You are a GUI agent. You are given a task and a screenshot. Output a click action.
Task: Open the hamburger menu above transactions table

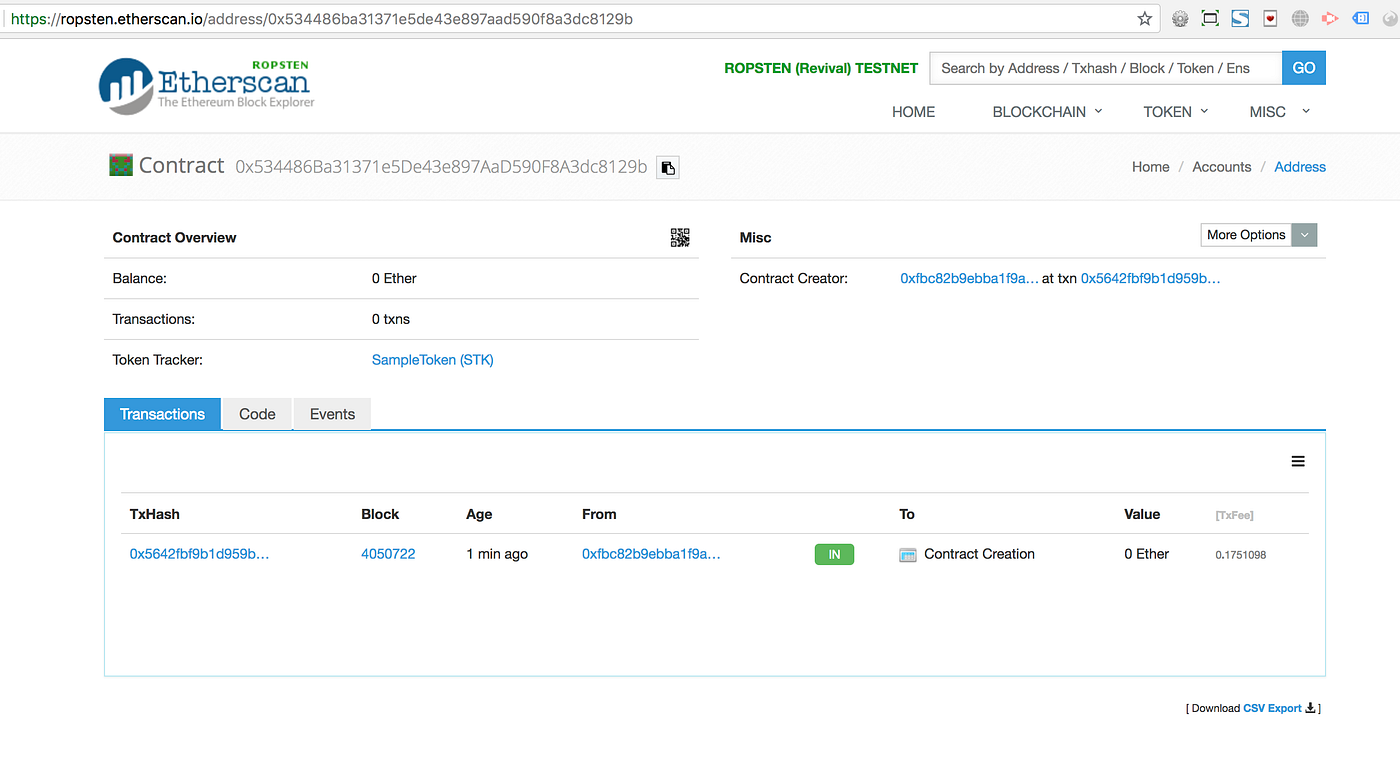click(1298, 461)
